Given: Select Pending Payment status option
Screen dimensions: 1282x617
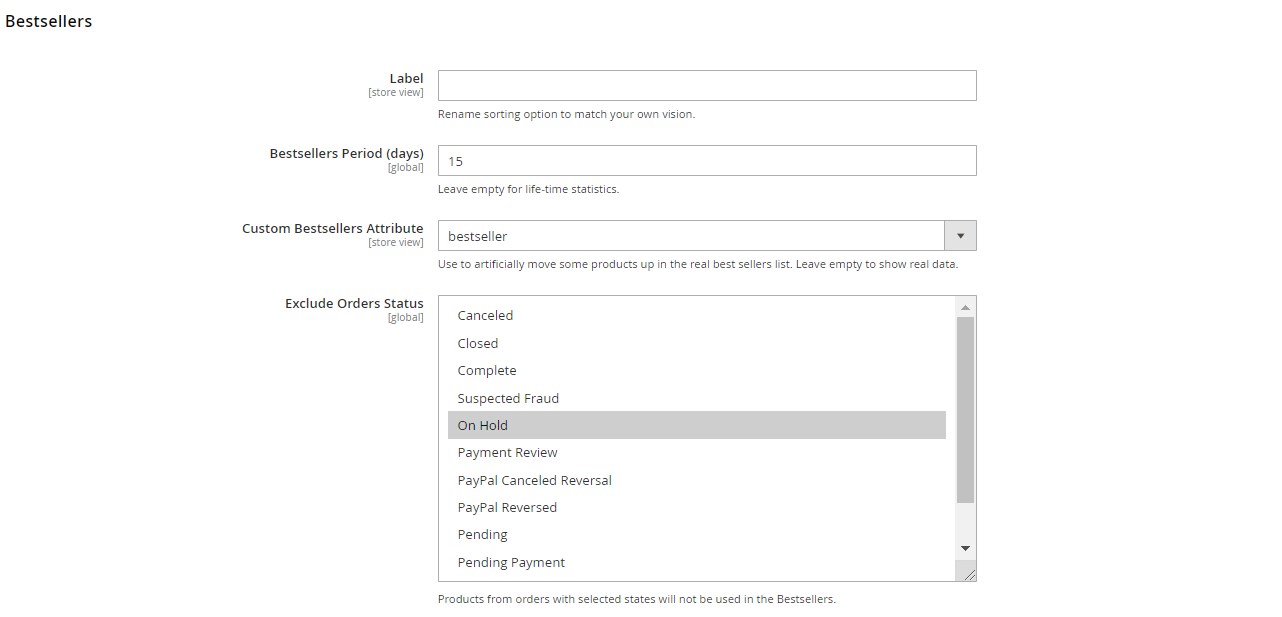Looking at the screenshot, I should (x=511, y=562).
